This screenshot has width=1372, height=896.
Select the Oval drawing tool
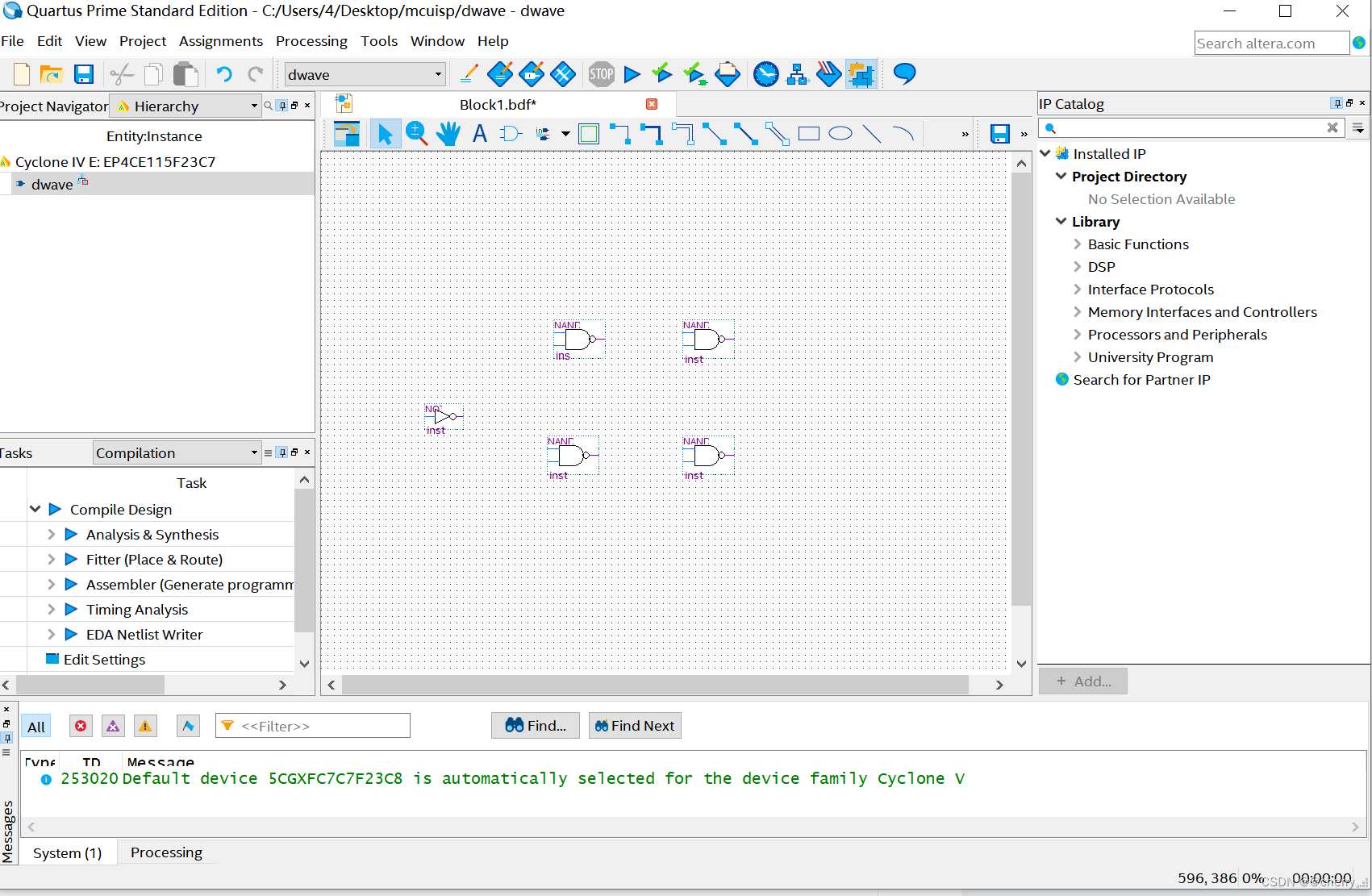(x=840, y=134)
